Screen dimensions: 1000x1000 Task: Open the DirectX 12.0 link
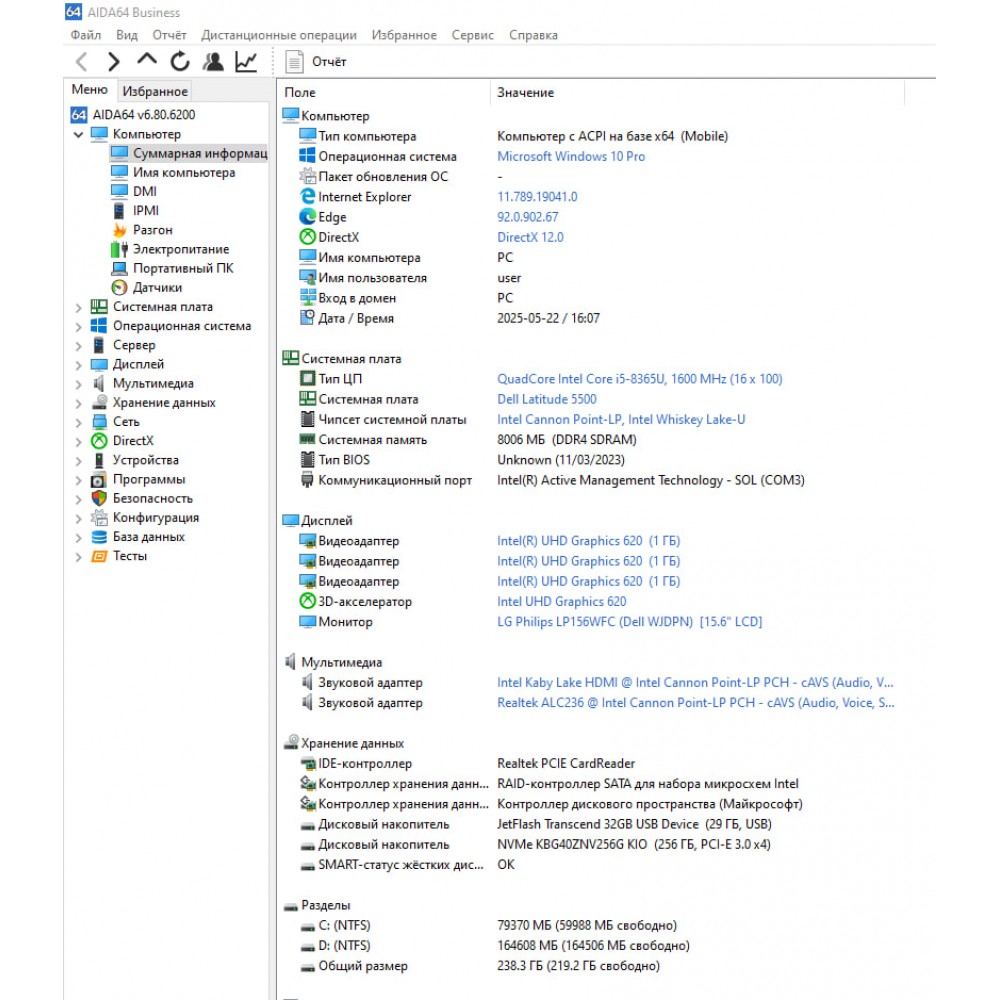[x=530, y=237]
